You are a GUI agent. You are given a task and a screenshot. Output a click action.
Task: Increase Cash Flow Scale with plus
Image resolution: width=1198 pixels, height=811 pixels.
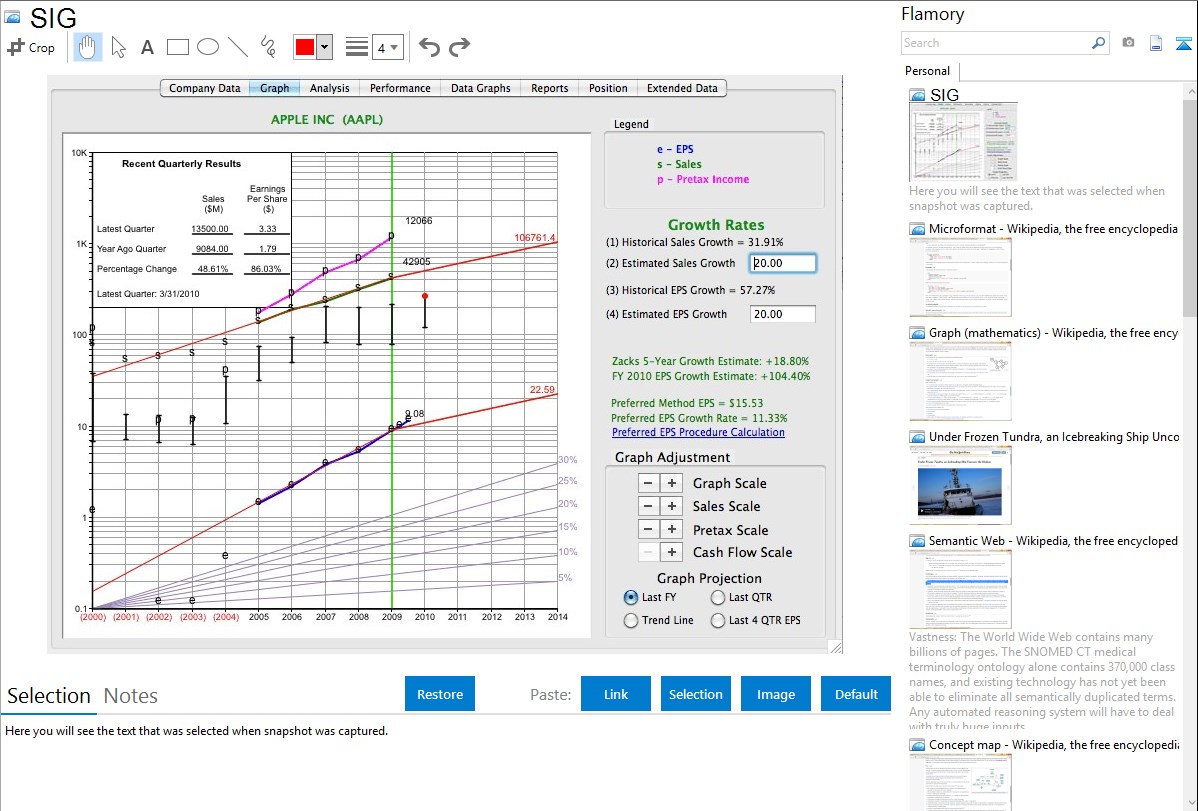672,553
